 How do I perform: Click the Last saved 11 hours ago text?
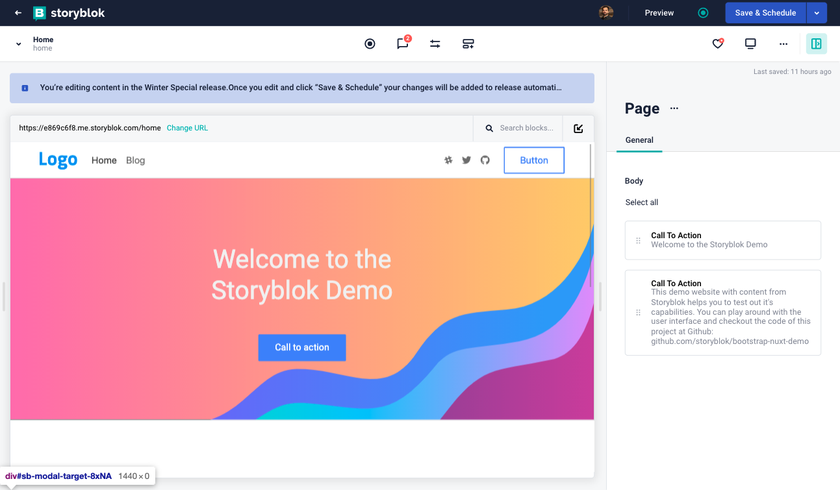[x=792, y=72]
